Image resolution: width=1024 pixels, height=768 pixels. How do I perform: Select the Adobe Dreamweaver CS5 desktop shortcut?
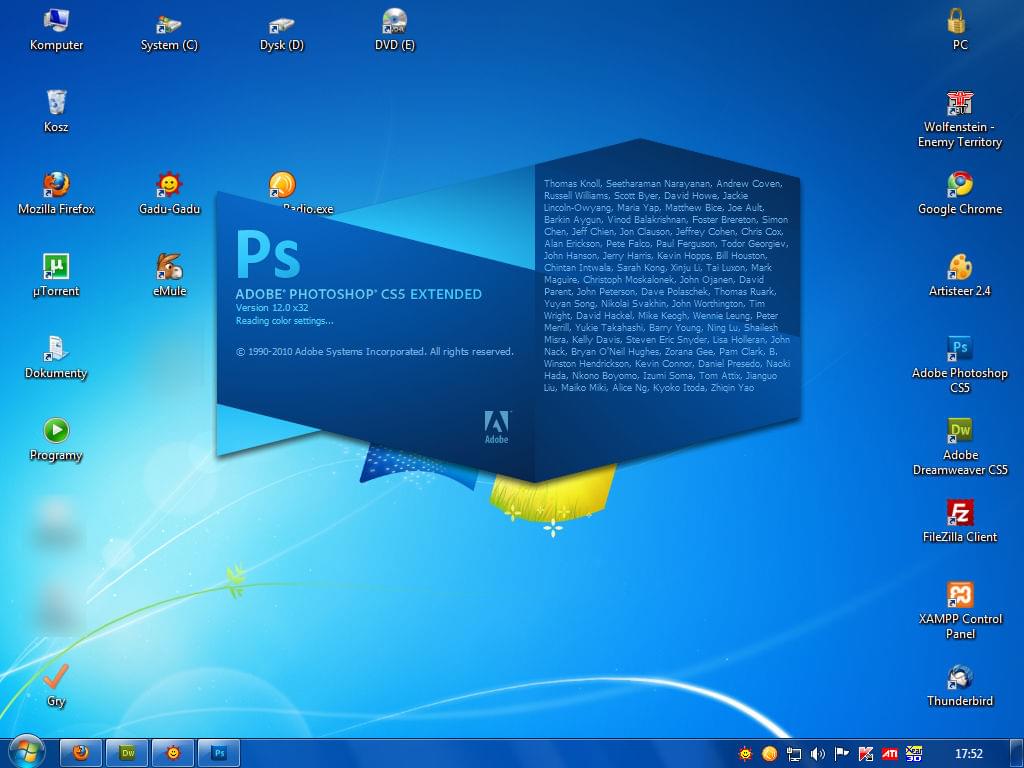tap(959, 447)
